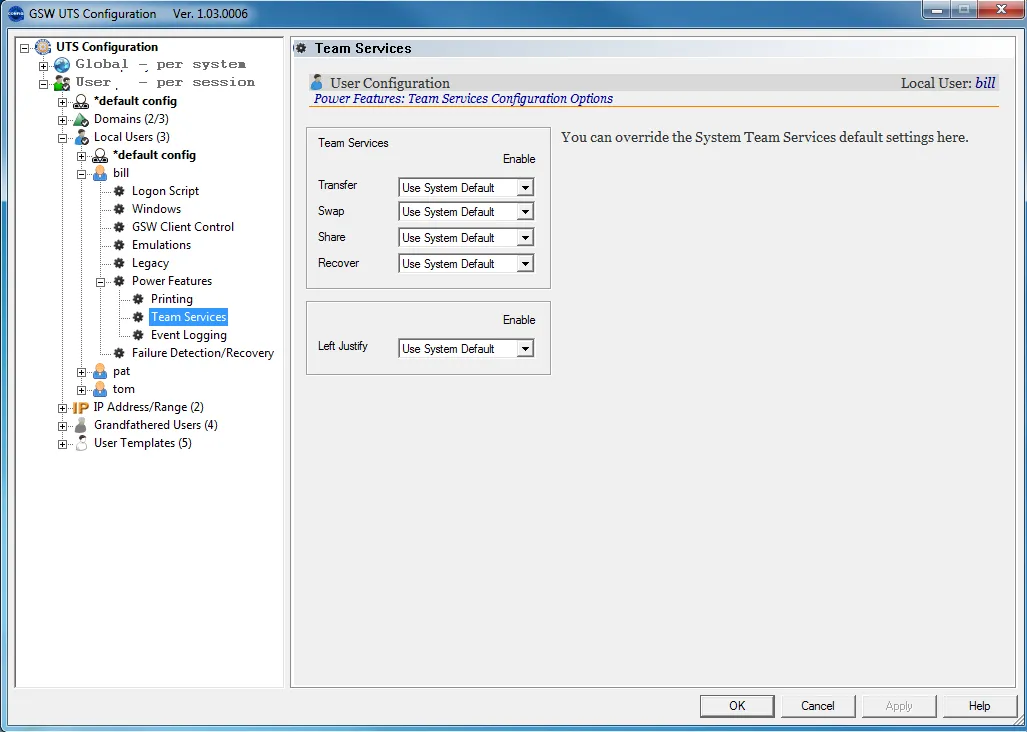Click the Legacy gear icon
1027x732 pixels.
click(x=119, y=263)
